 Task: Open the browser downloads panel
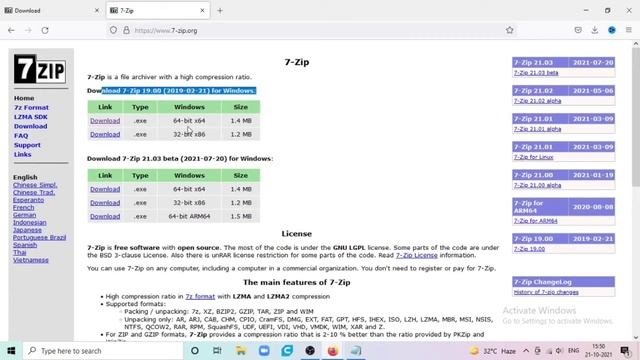595,30
